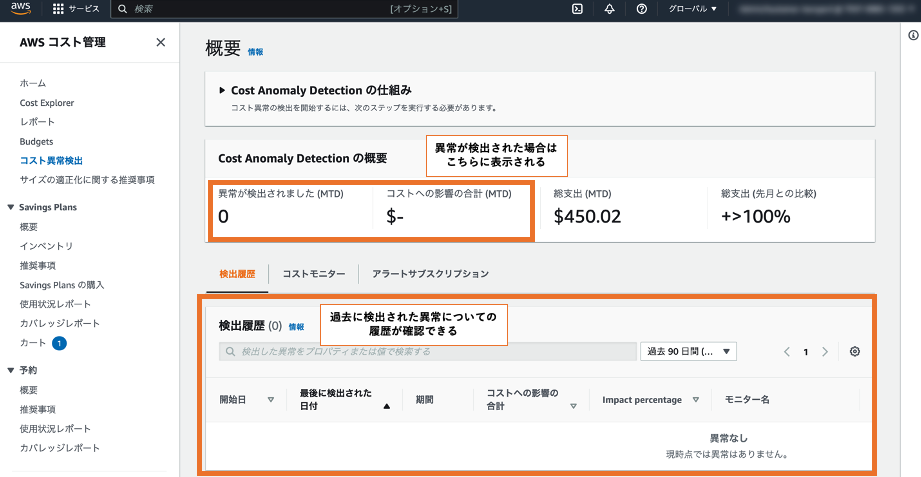Expand Cost Anomaly Detection の仕組み section
The width and height of the screenshot is (921, 477).
pos(222,90)
